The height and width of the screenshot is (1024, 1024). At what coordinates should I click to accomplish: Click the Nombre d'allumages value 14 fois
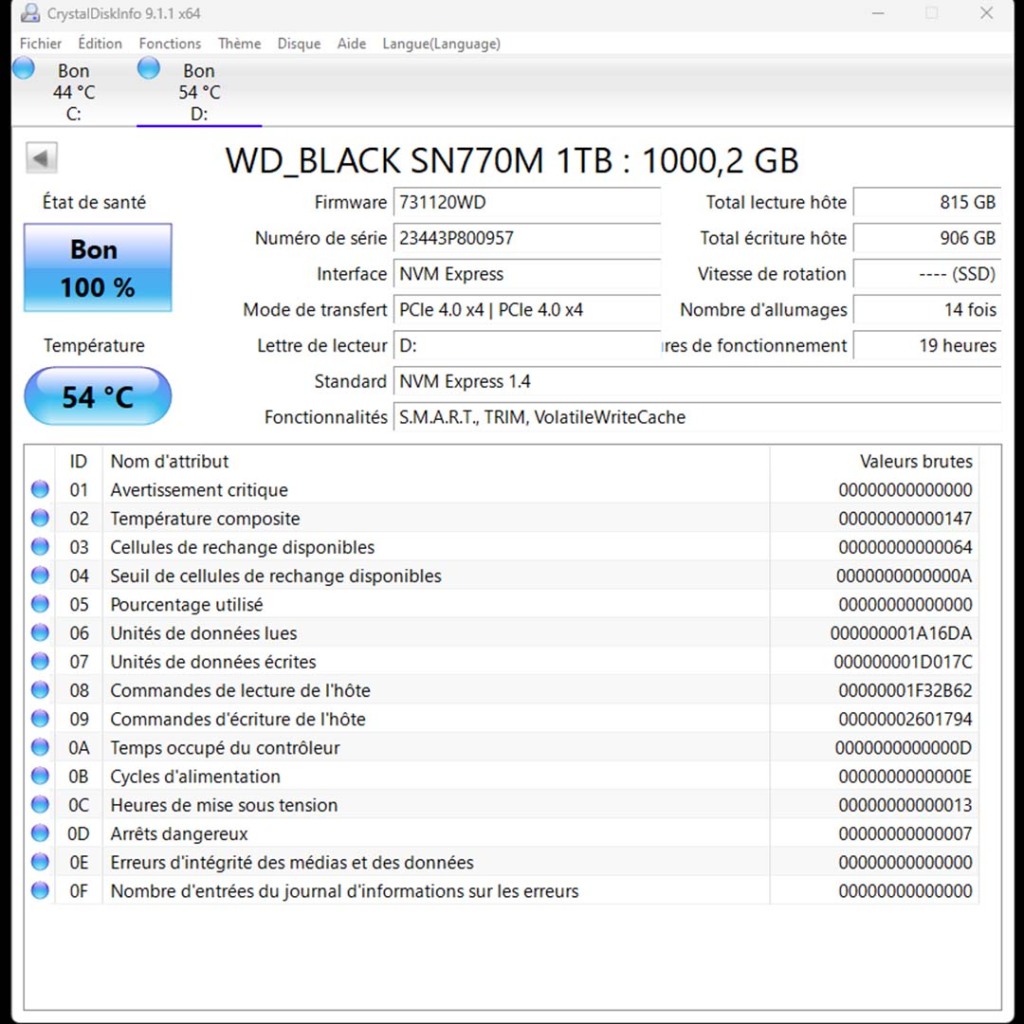pos(927,310)
